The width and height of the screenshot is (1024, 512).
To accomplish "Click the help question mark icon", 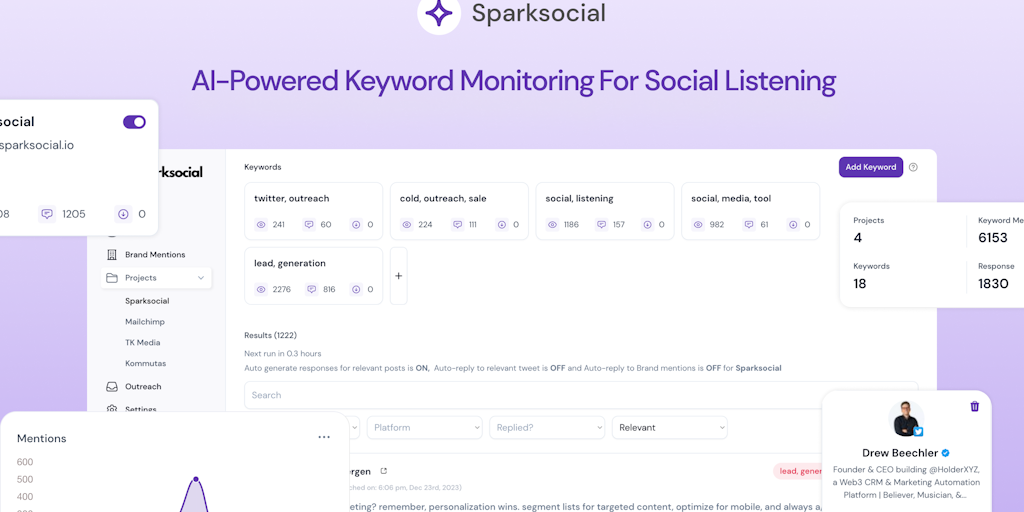I will tap(913, 167).
